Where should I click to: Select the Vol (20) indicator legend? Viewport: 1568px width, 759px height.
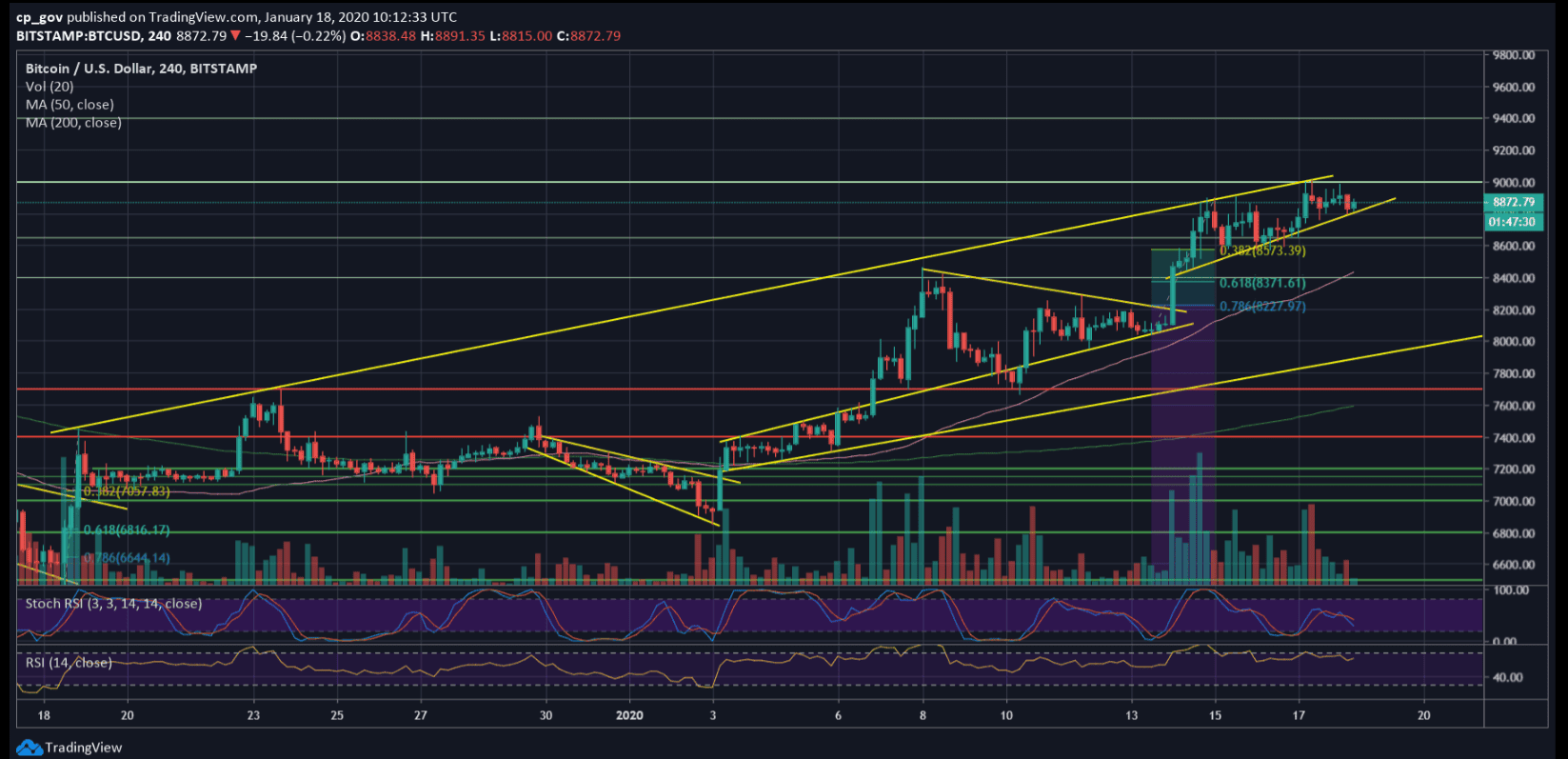coord(50,87)
